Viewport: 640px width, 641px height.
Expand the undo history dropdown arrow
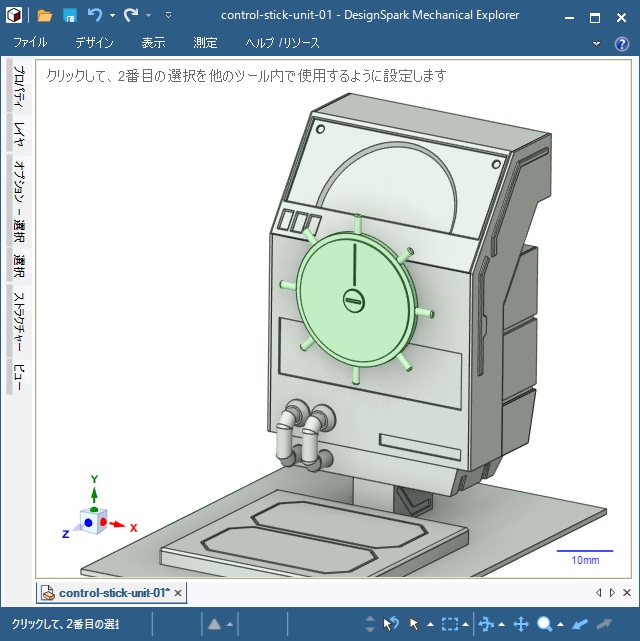click(x=112, y=16)
